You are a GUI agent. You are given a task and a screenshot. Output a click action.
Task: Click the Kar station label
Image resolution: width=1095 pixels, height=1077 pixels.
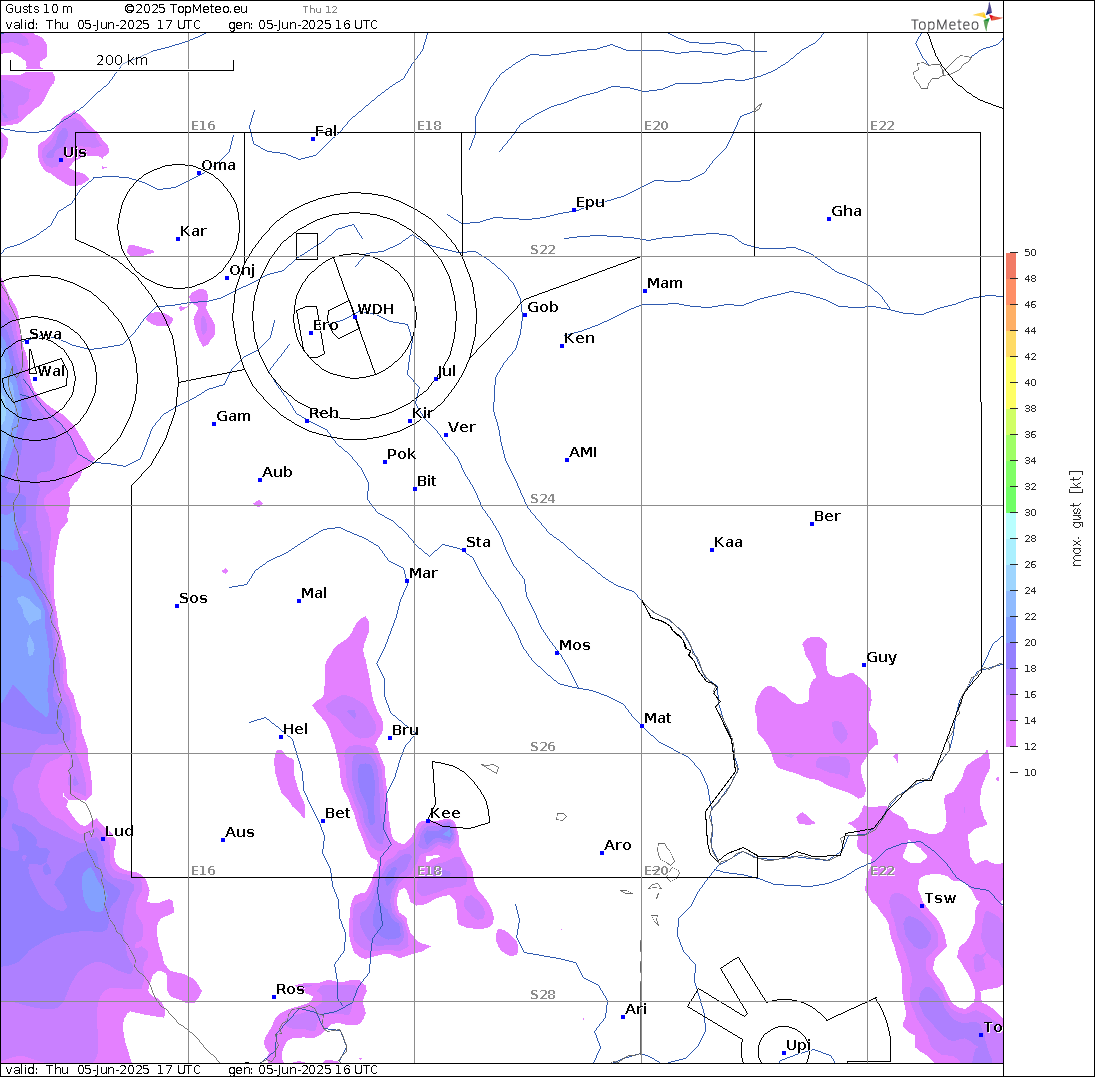tap(193, 231)
